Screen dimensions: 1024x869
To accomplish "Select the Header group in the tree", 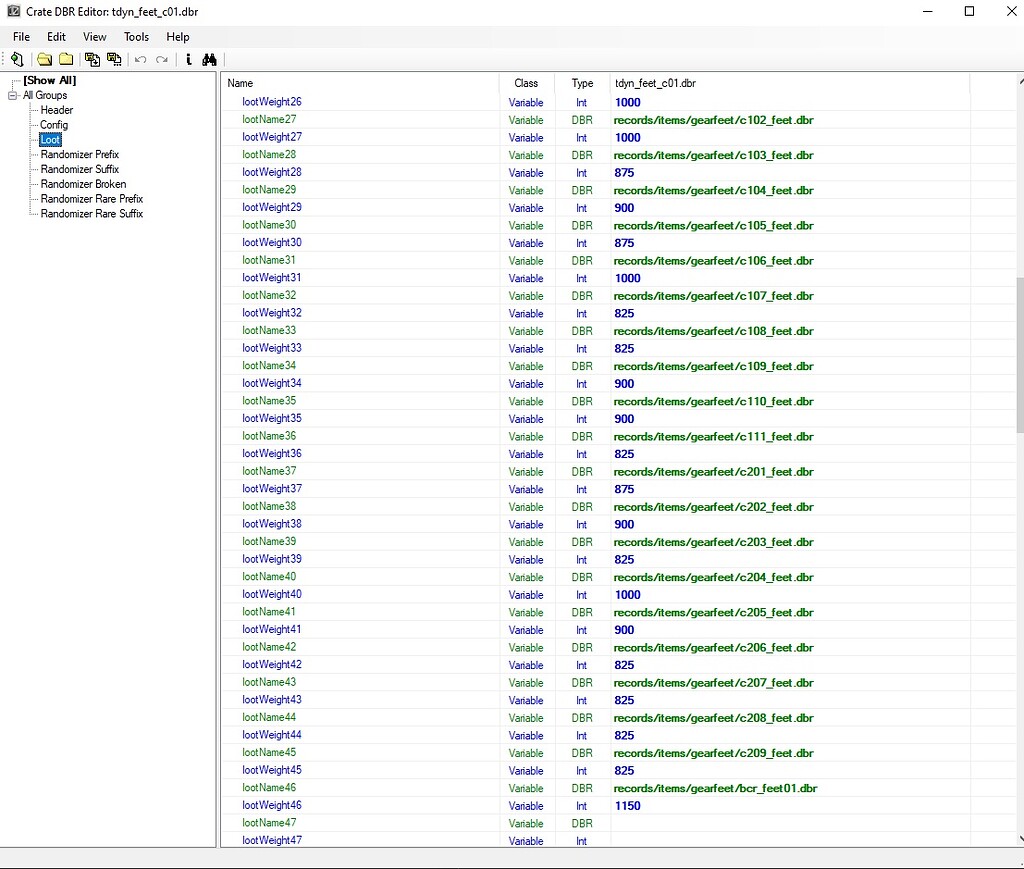I will (x=56, y=110).
